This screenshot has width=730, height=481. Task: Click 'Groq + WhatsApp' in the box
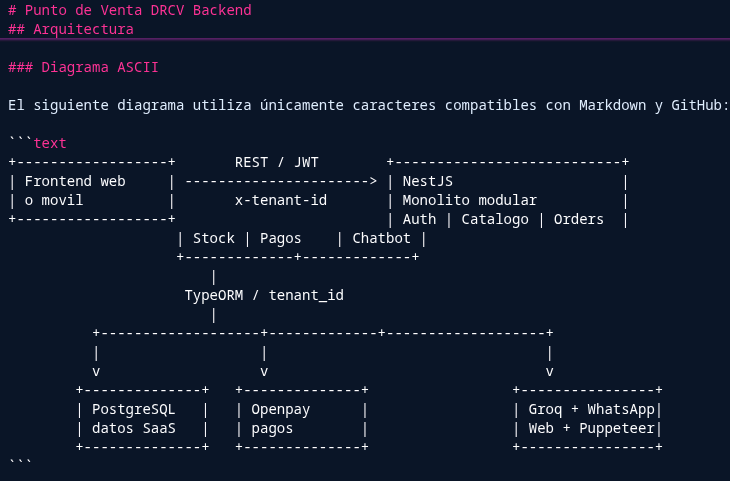click(x=591, y=409)
